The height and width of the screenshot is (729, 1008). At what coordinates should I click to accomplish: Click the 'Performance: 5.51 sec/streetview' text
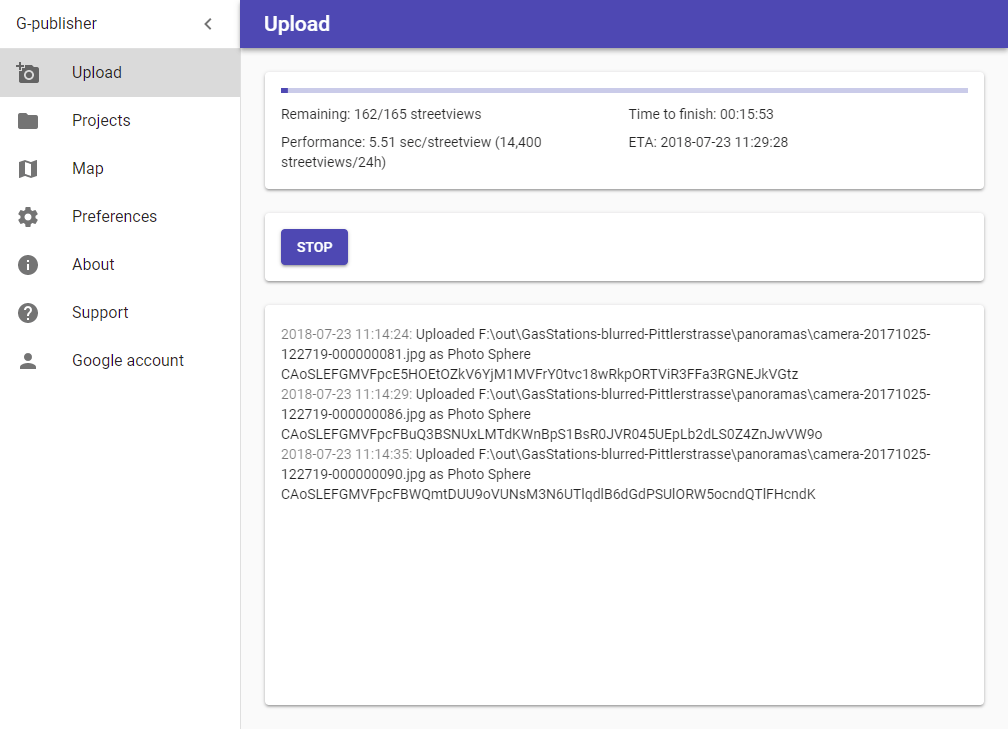[386, 142]
